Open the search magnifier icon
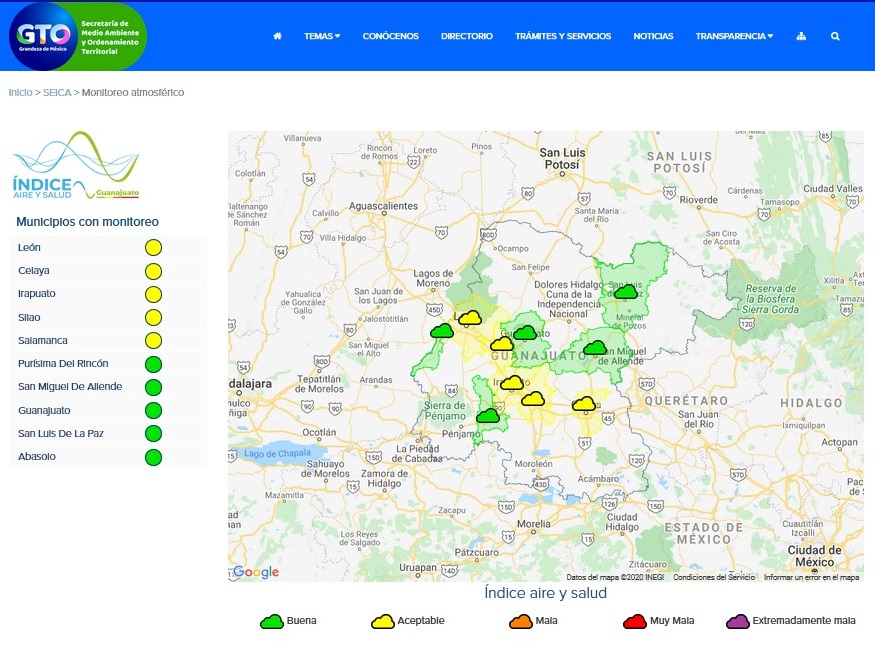 coord(835,36)
